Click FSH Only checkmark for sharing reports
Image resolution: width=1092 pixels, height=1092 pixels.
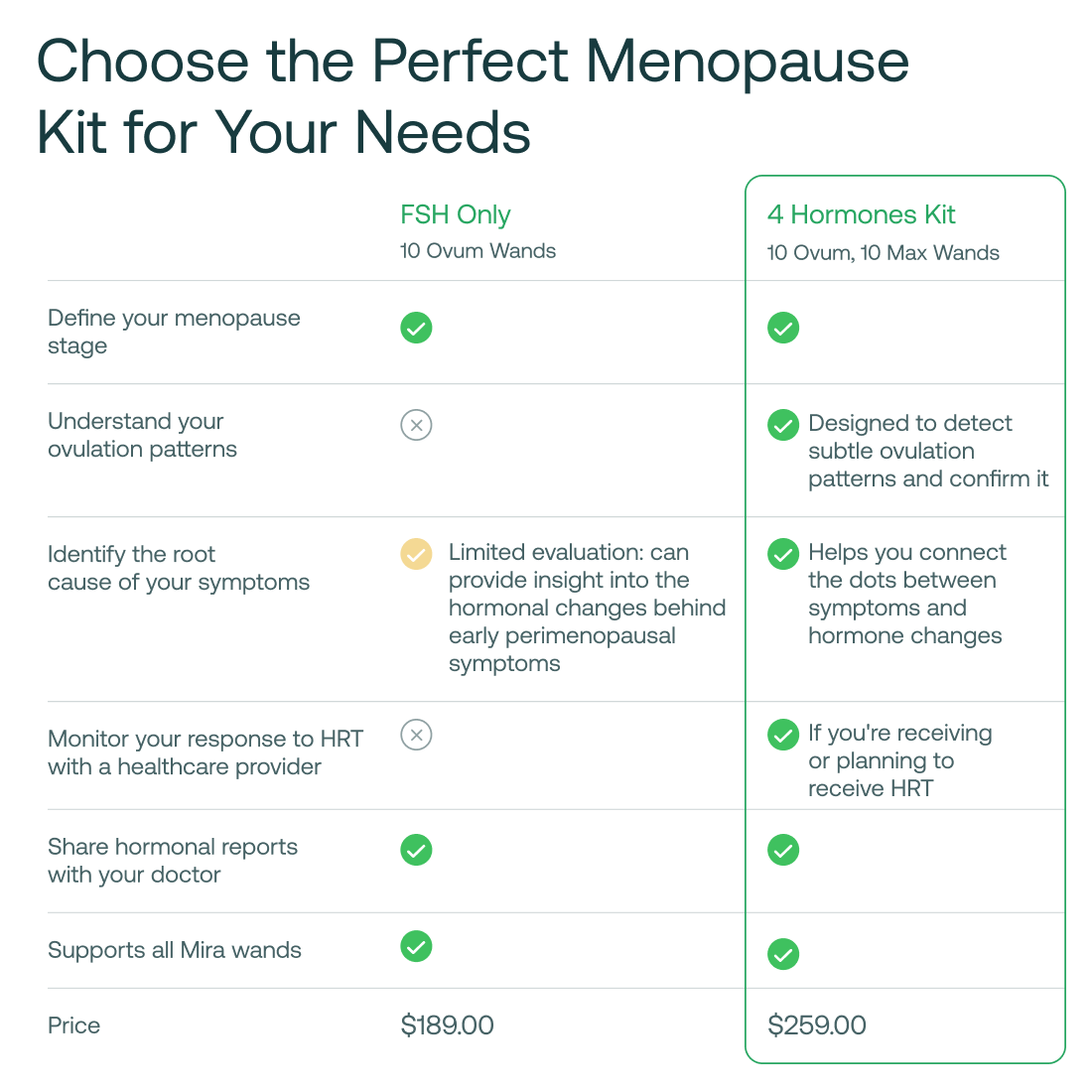pyautogui.click(x=416, y=850)
